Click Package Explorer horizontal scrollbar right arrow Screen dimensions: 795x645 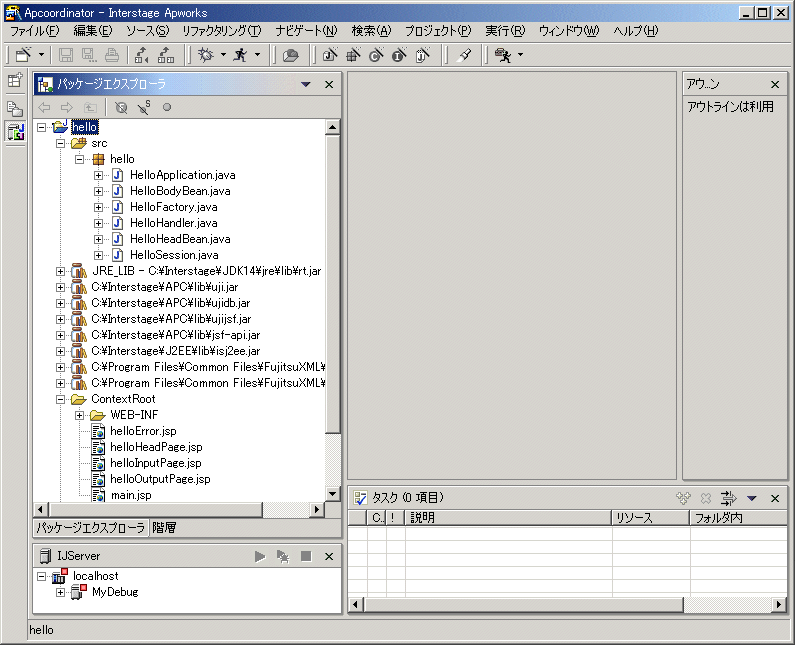(317, 509)
